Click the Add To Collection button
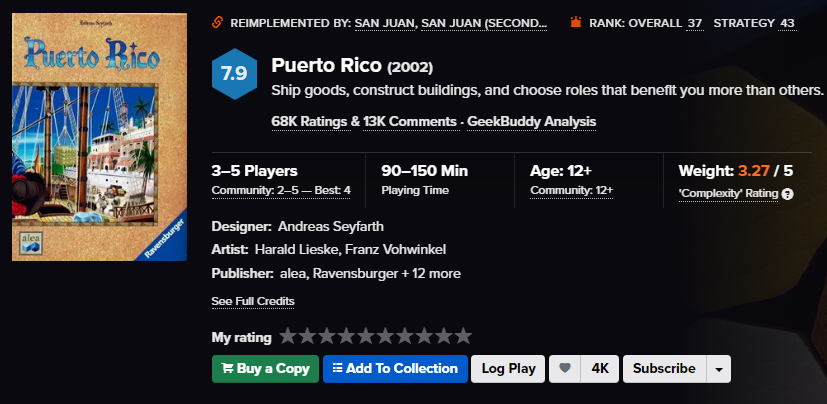Viewport: 827px width, 404px height. [396, 368]
